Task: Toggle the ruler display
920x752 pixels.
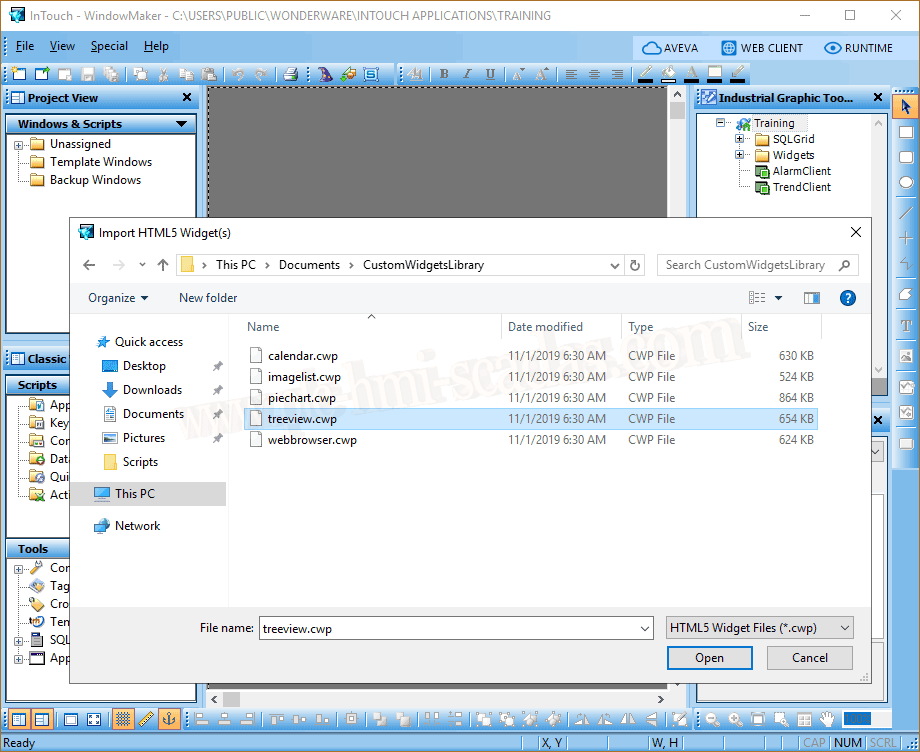Action: tap(146, 719)
